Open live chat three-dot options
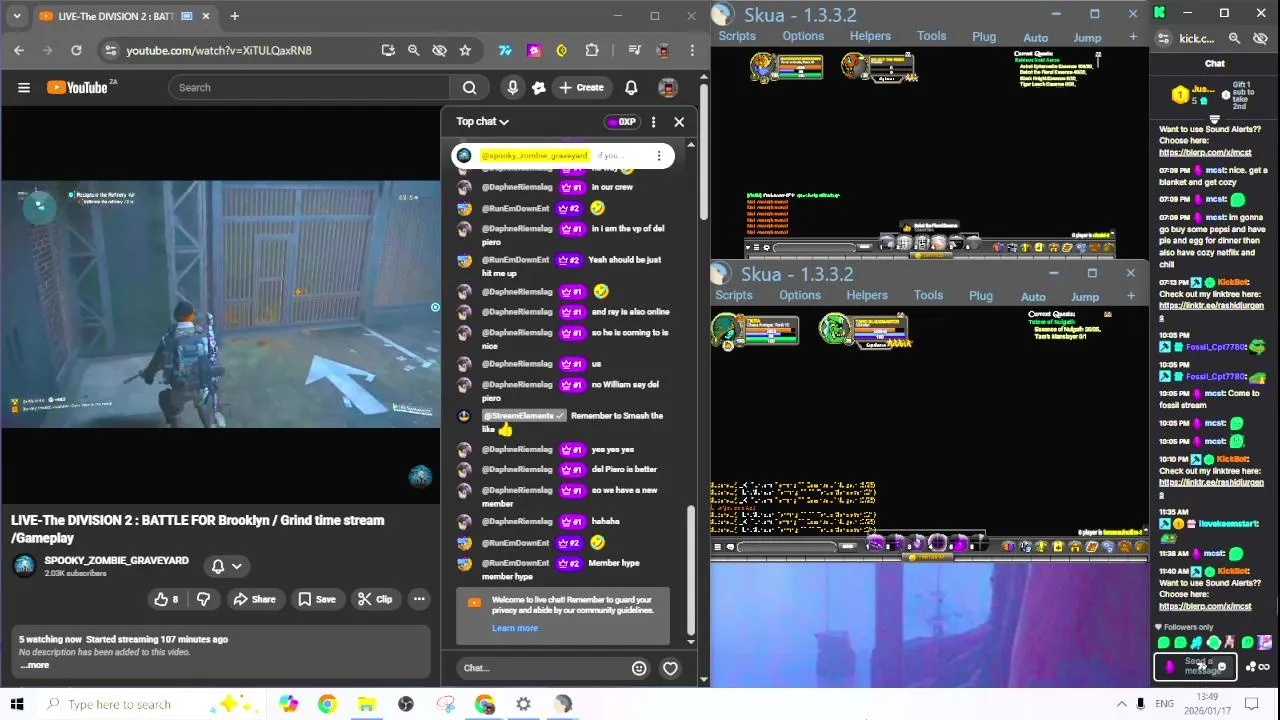 click(653, 122)
